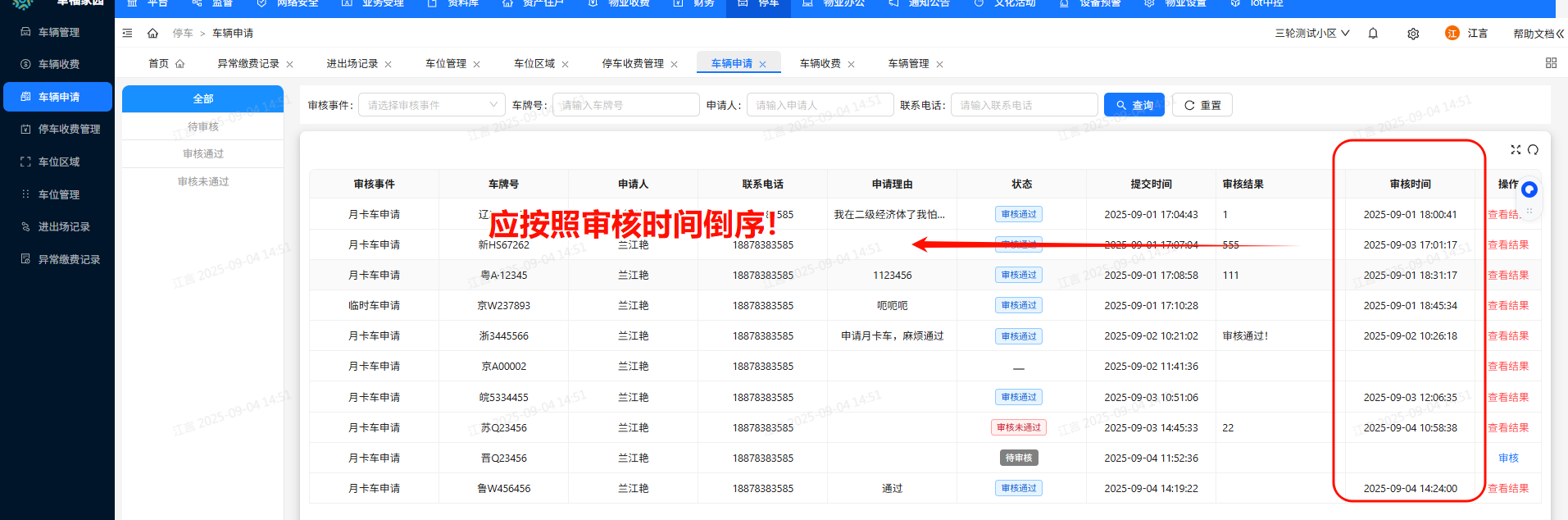The image size is (1568, 520).
Task: Open 车辆收费 in the sidebar
Action: [x=57, y=64]
